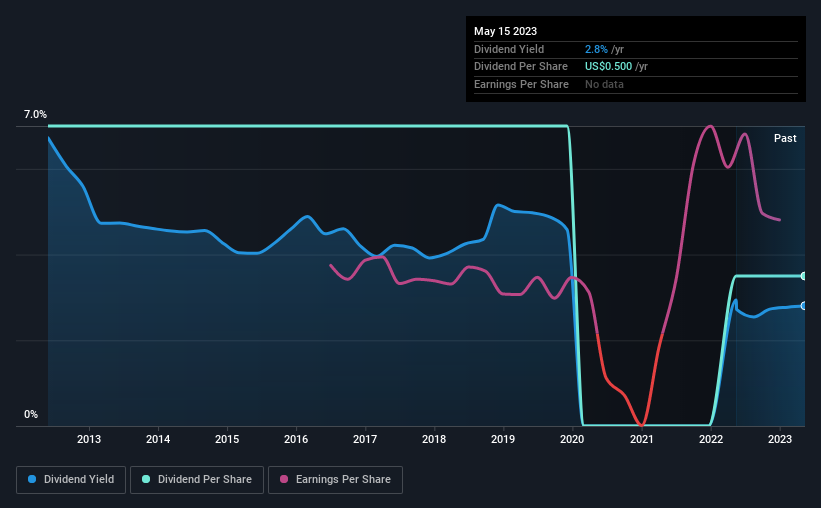Click the 'No data' earnings per share value

tap(606, 84)
